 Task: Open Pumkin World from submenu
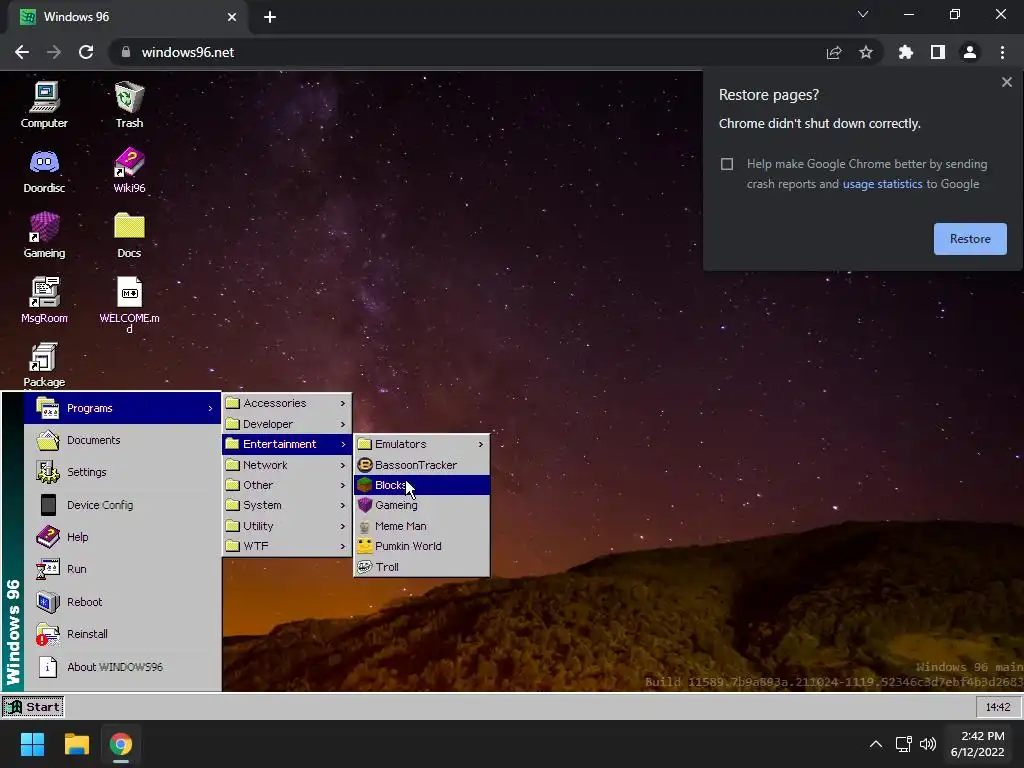[422, 547]
